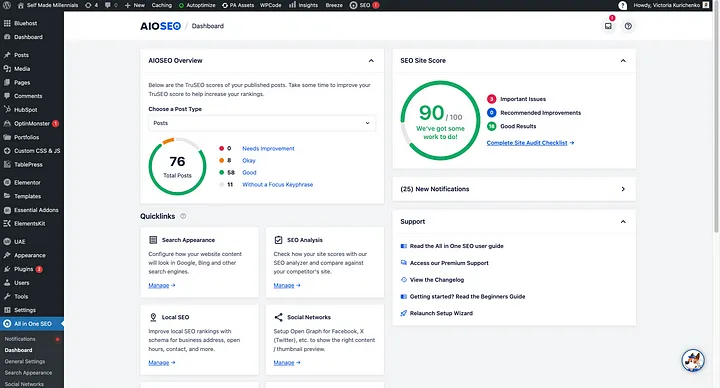Open Custom CSS & JS menu
This screenshot has width=720, height=388.
point(32,151)
